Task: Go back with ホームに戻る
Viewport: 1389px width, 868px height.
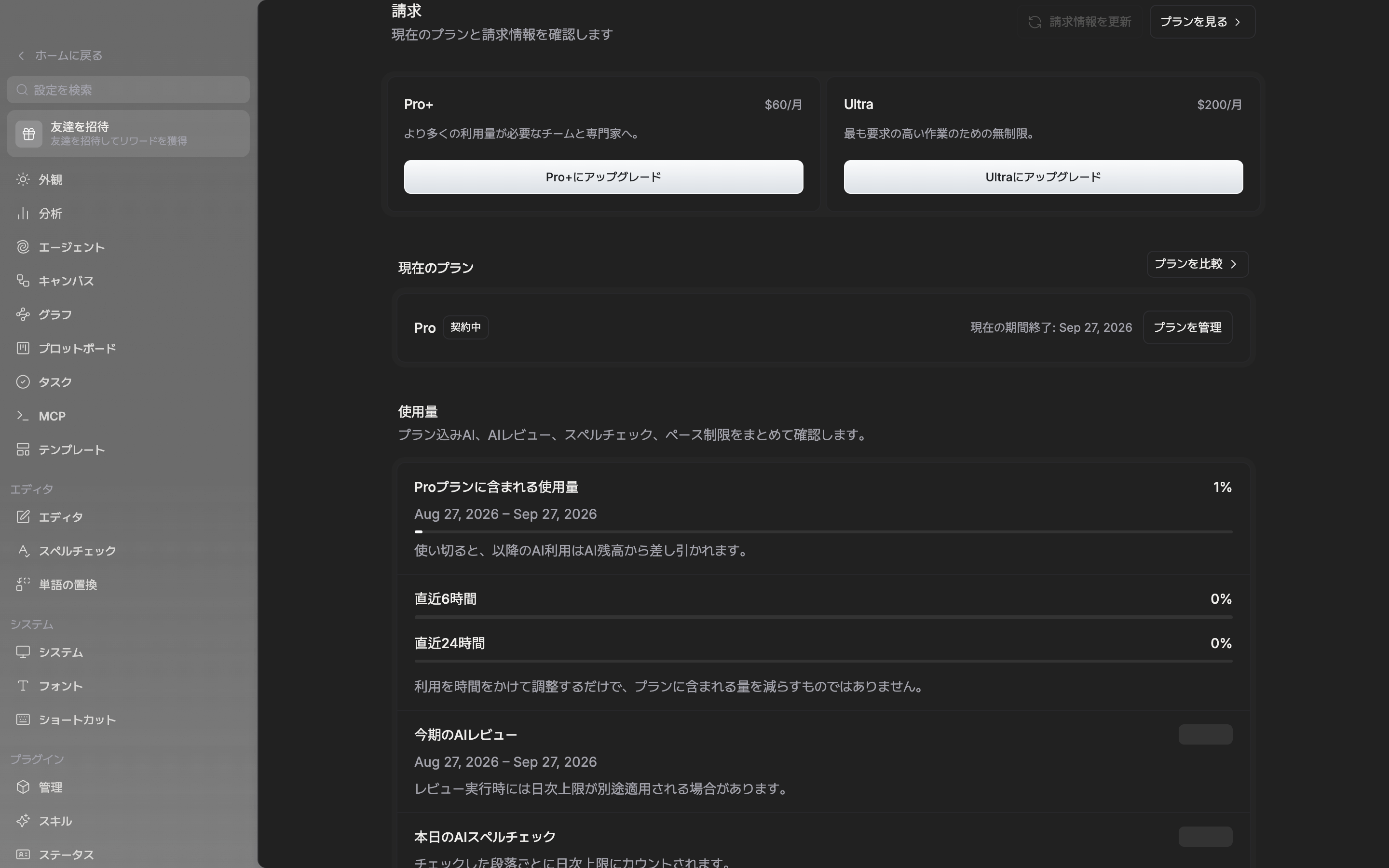Action: (x=60, y=55)
